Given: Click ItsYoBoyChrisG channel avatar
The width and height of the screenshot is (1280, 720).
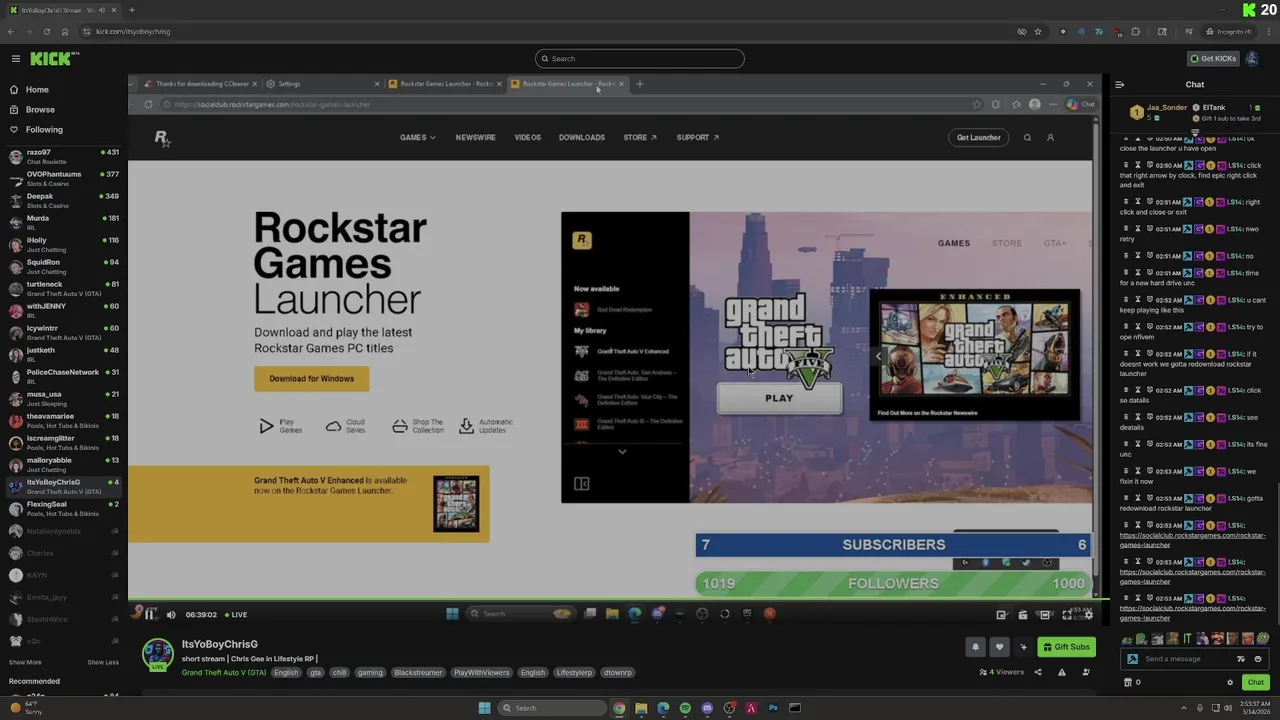Looking at the screenshot, I should click(157, 655).
